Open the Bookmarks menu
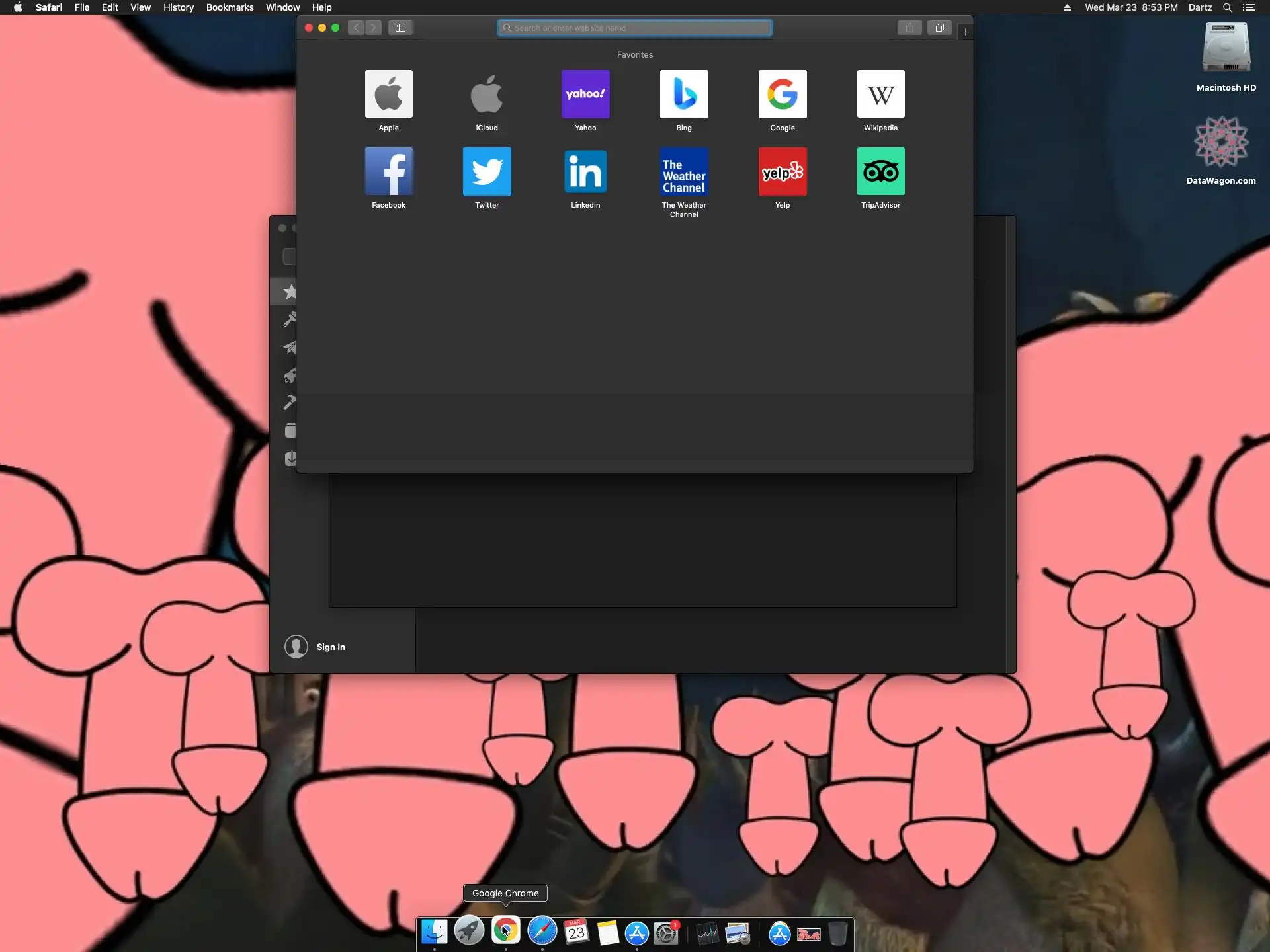Screen dimensions: 1270x952 point(230,7)
